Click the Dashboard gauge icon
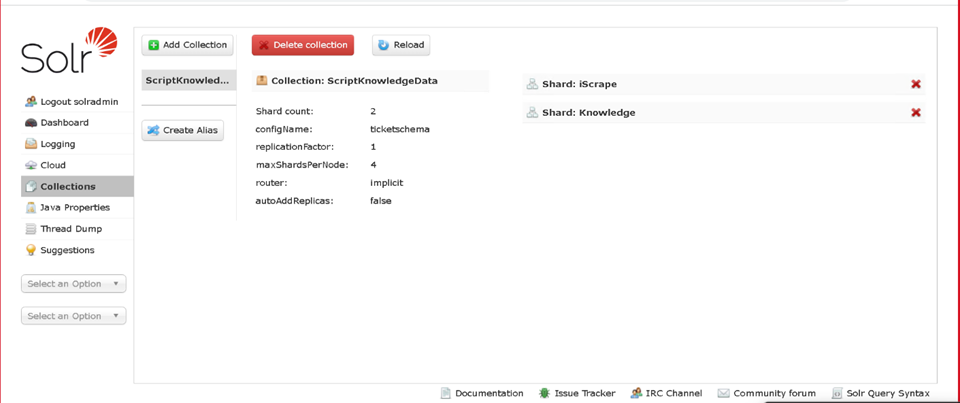Viewport: 960px width, 403px height. point(31,122)
